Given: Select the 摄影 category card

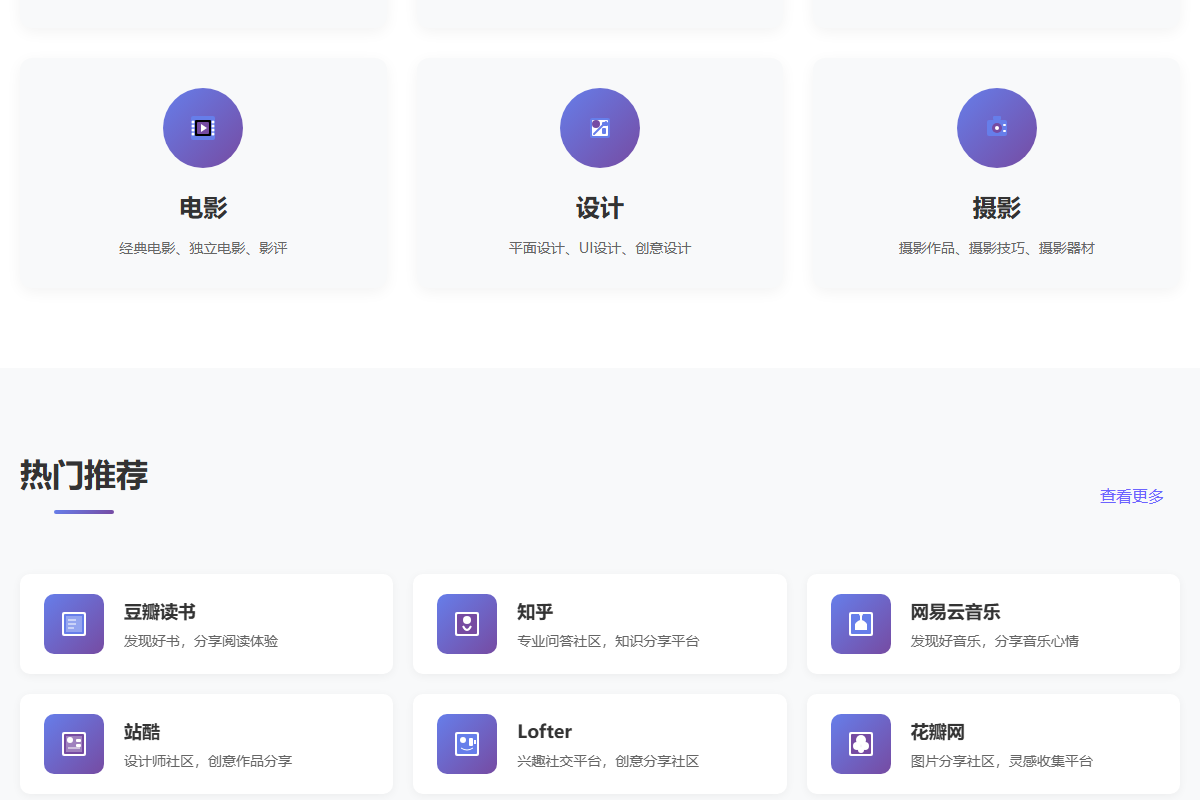Looking at the screenshot, I should coord(996,175).
